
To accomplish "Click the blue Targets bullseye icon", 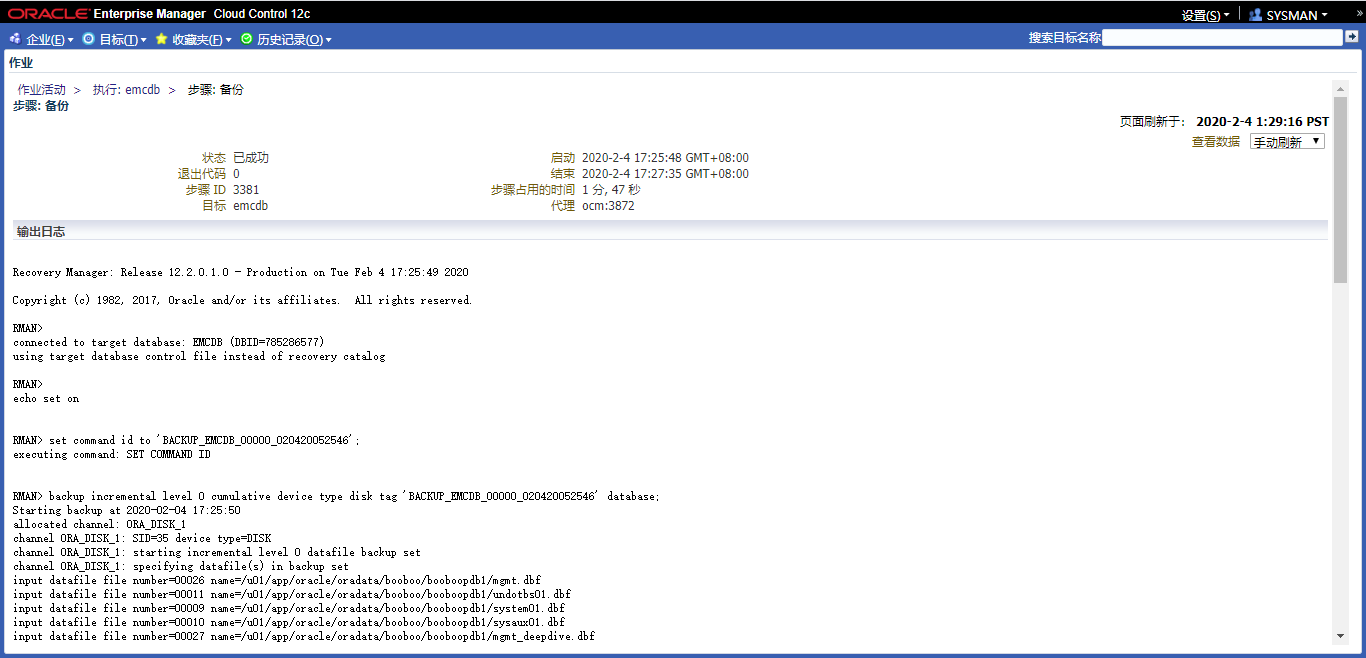I will (89, 39).
